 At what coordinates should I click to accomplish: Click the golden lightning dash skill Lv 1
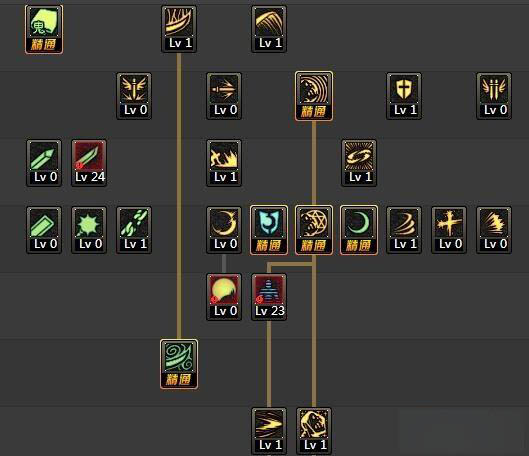coord(269,431)
